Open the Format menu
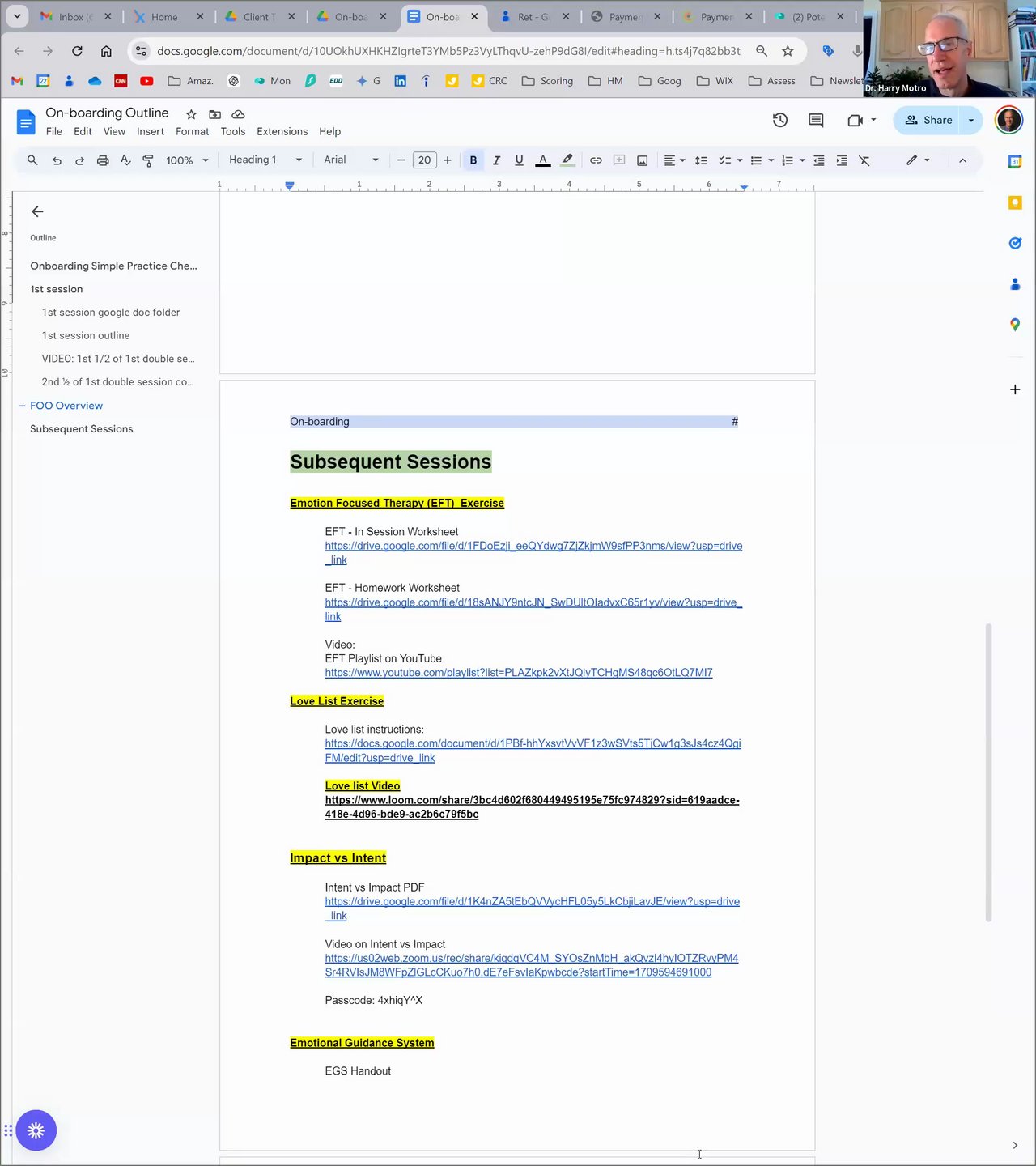 [192, 131]
